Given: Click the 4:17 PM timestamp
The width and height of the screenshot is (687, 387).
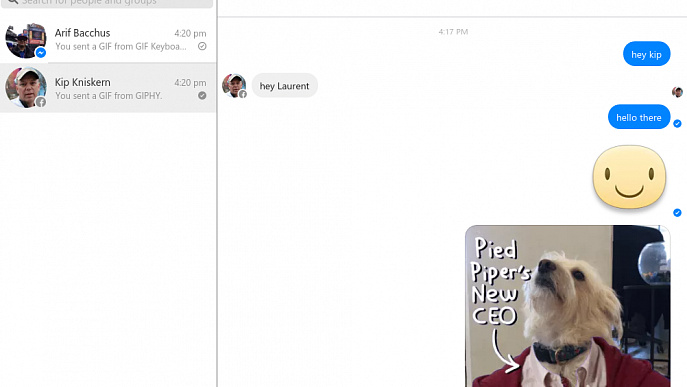Looking at the screenshot, I should (453, 32).
